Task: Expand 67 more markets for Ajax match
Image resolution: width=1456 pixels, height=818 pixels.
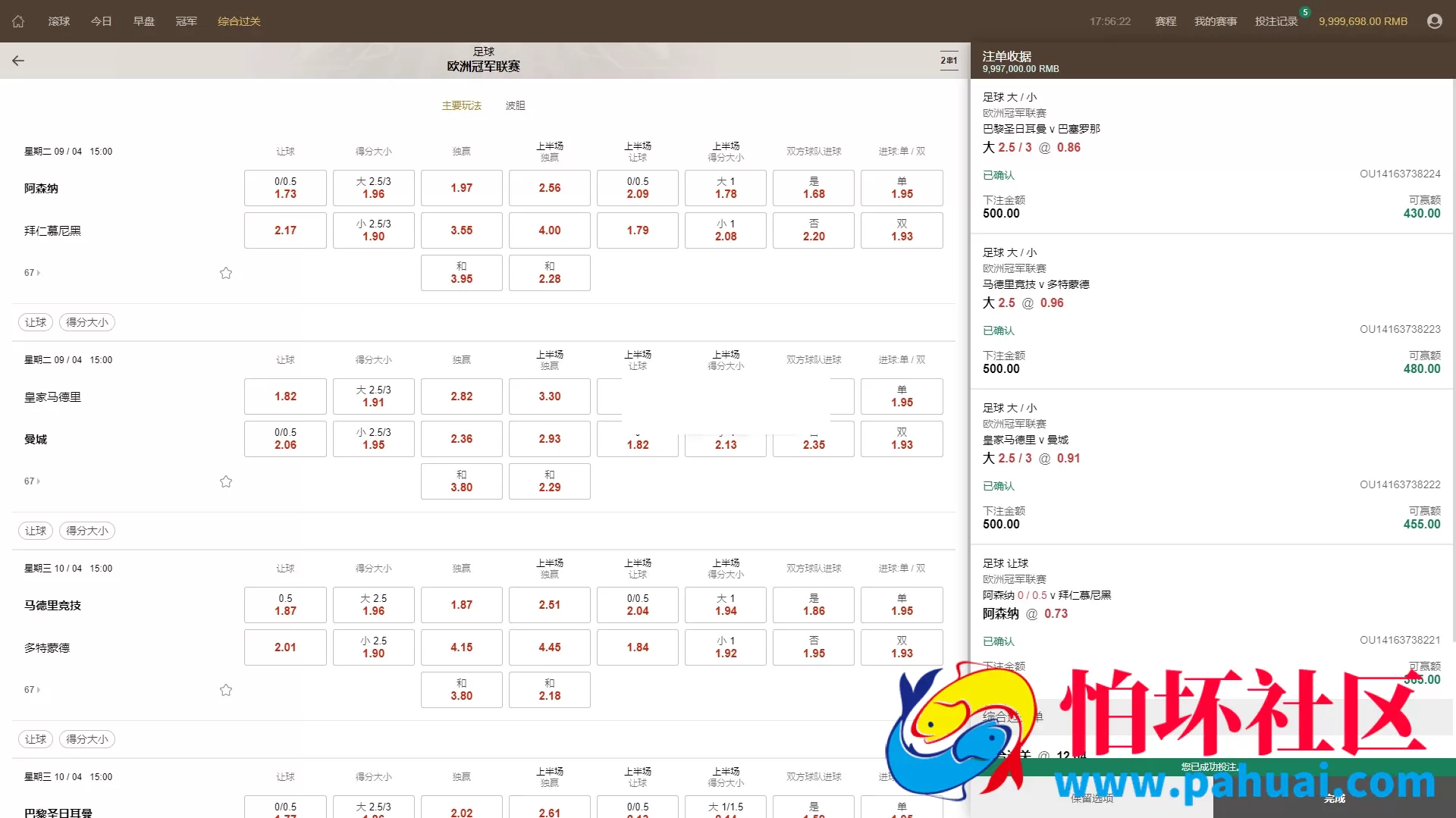Action: (x=32, y=273)
